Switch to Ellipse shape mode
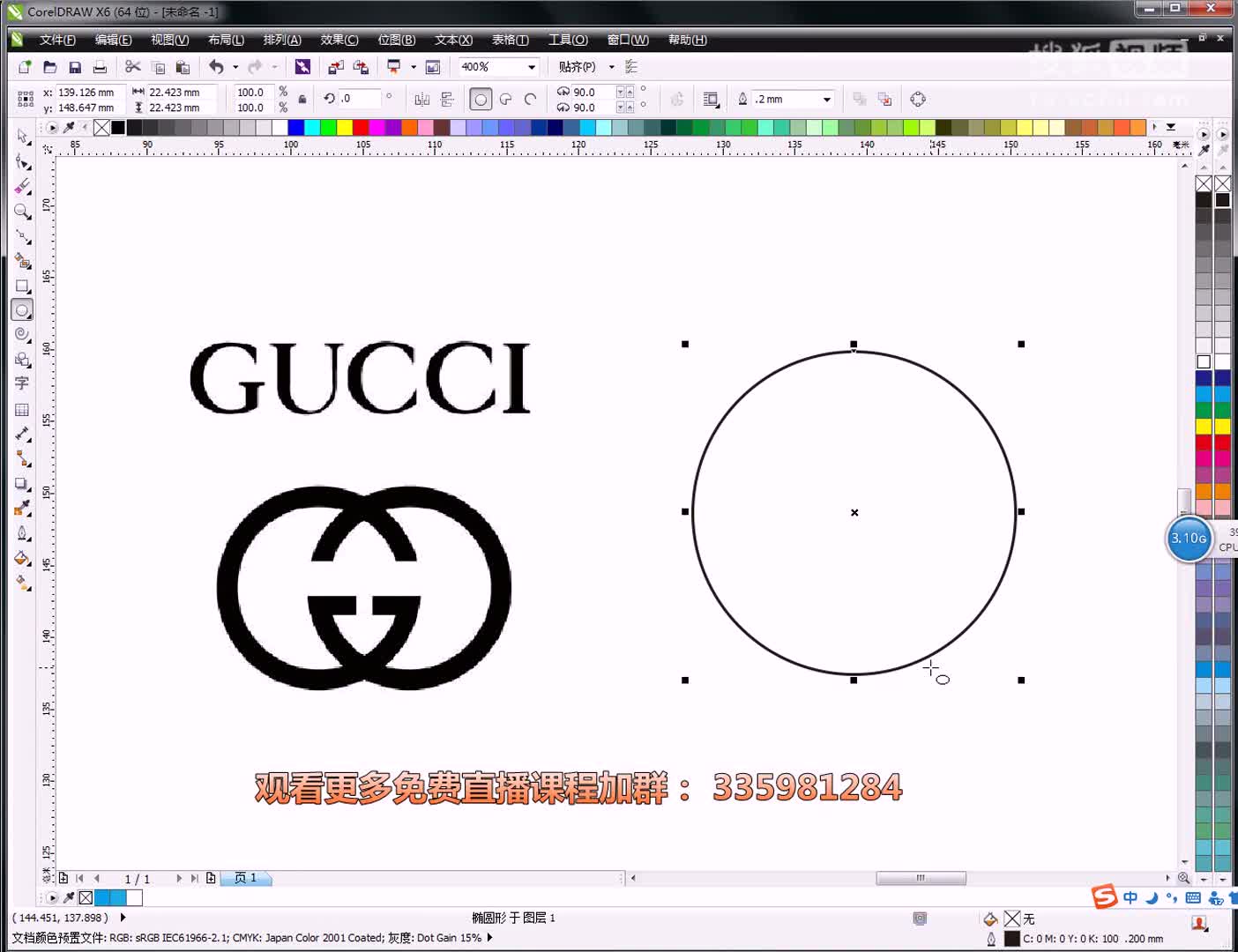The width and height of the screenshot is (1238, 952). (x=481, y=100)
